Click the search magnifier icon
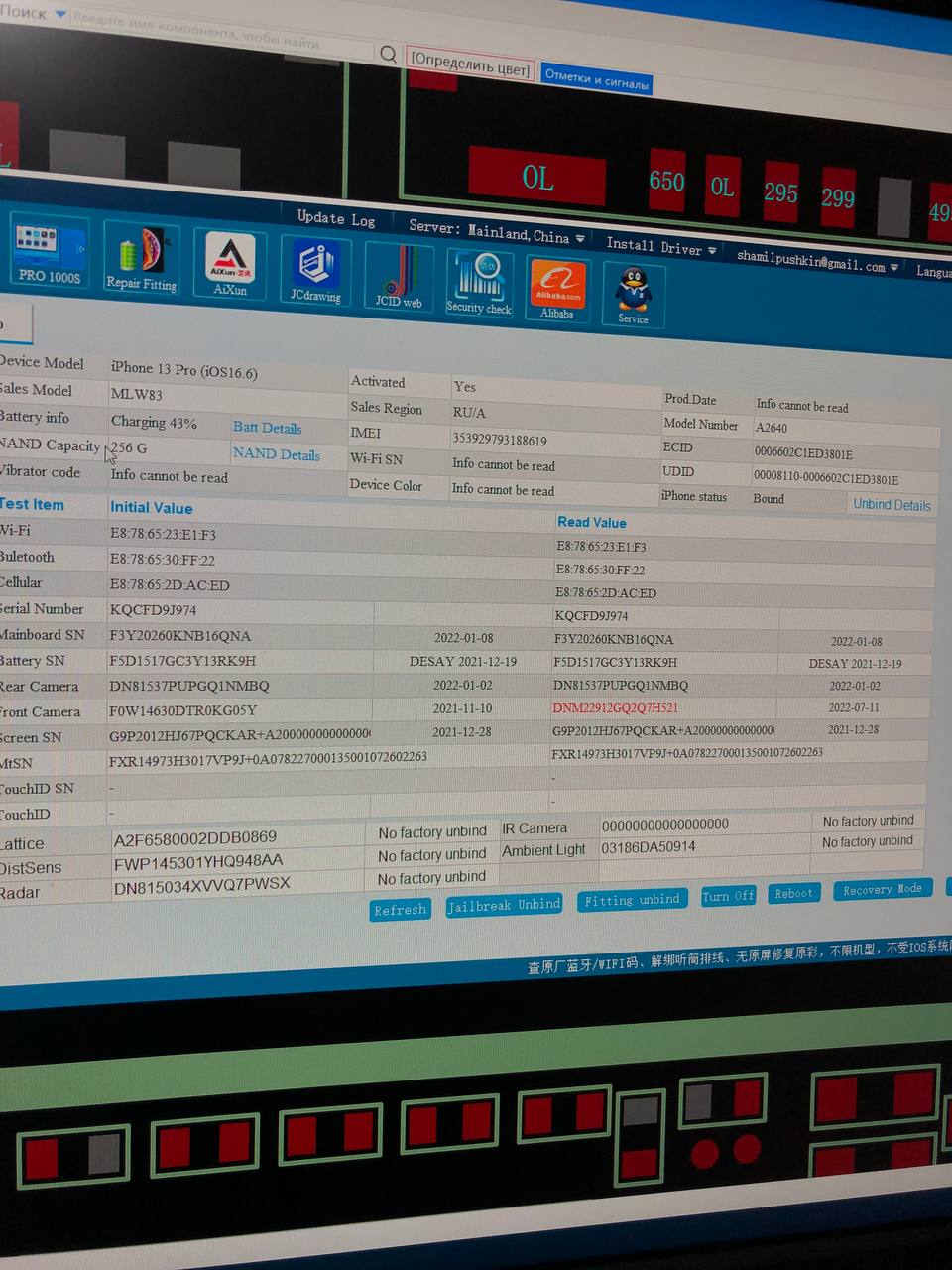The height and width of the screenshot is (1270, 952). click(389, 55)
